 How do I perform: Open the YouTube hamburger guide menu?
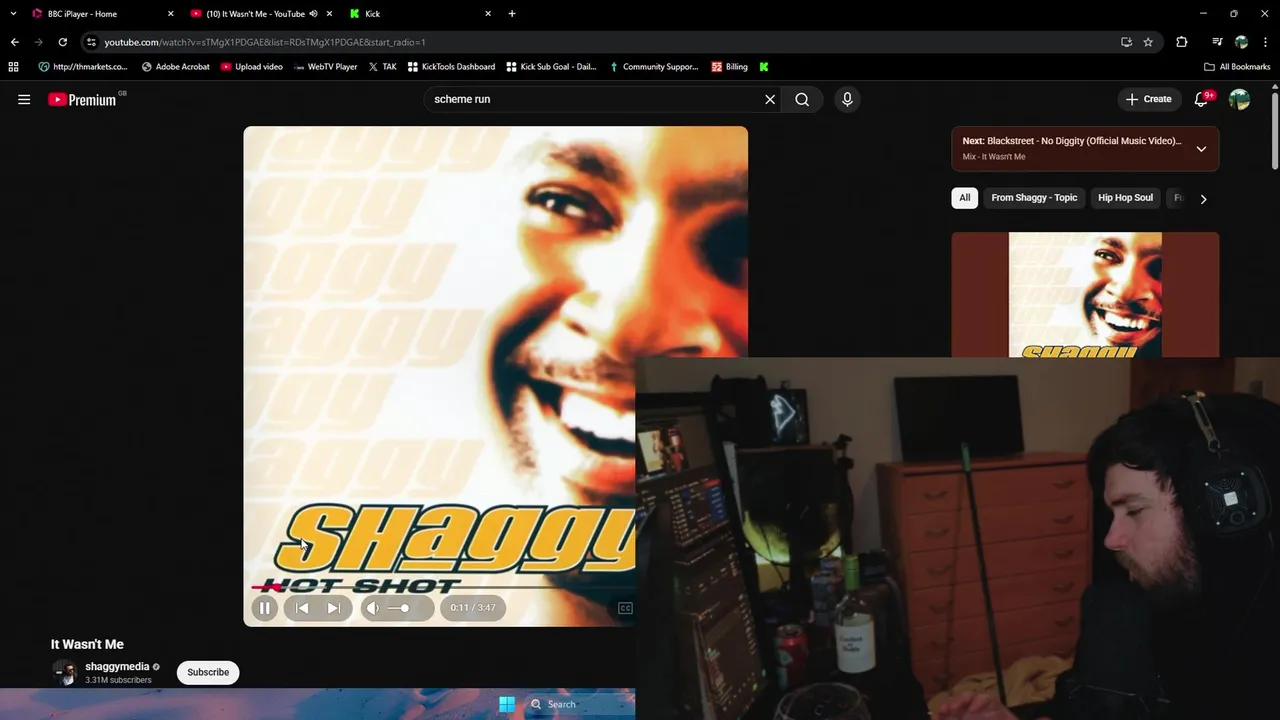click(24, 99)
